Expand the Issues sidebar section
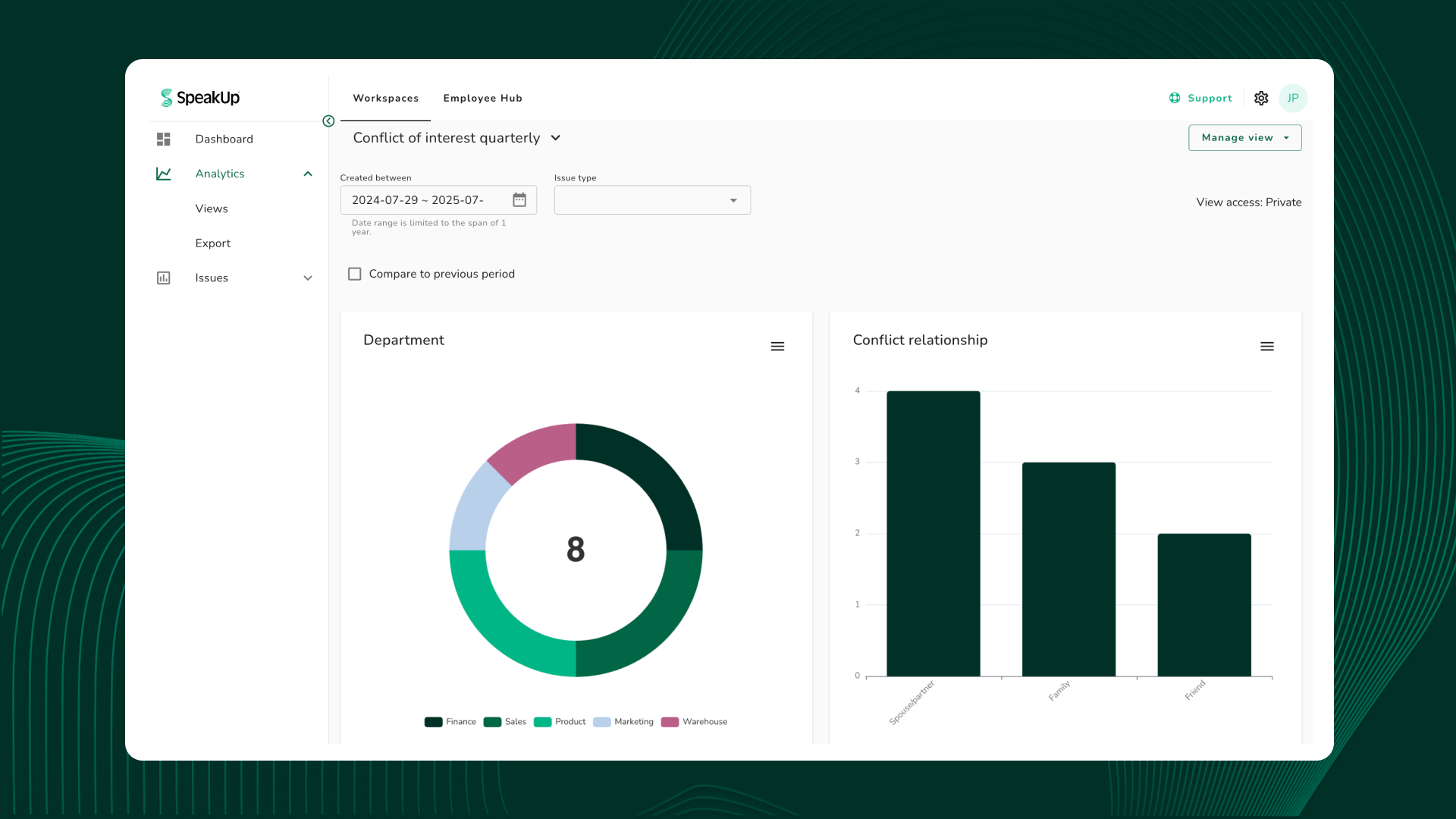This screenshot has height=819, width=1456. [308, 278]
